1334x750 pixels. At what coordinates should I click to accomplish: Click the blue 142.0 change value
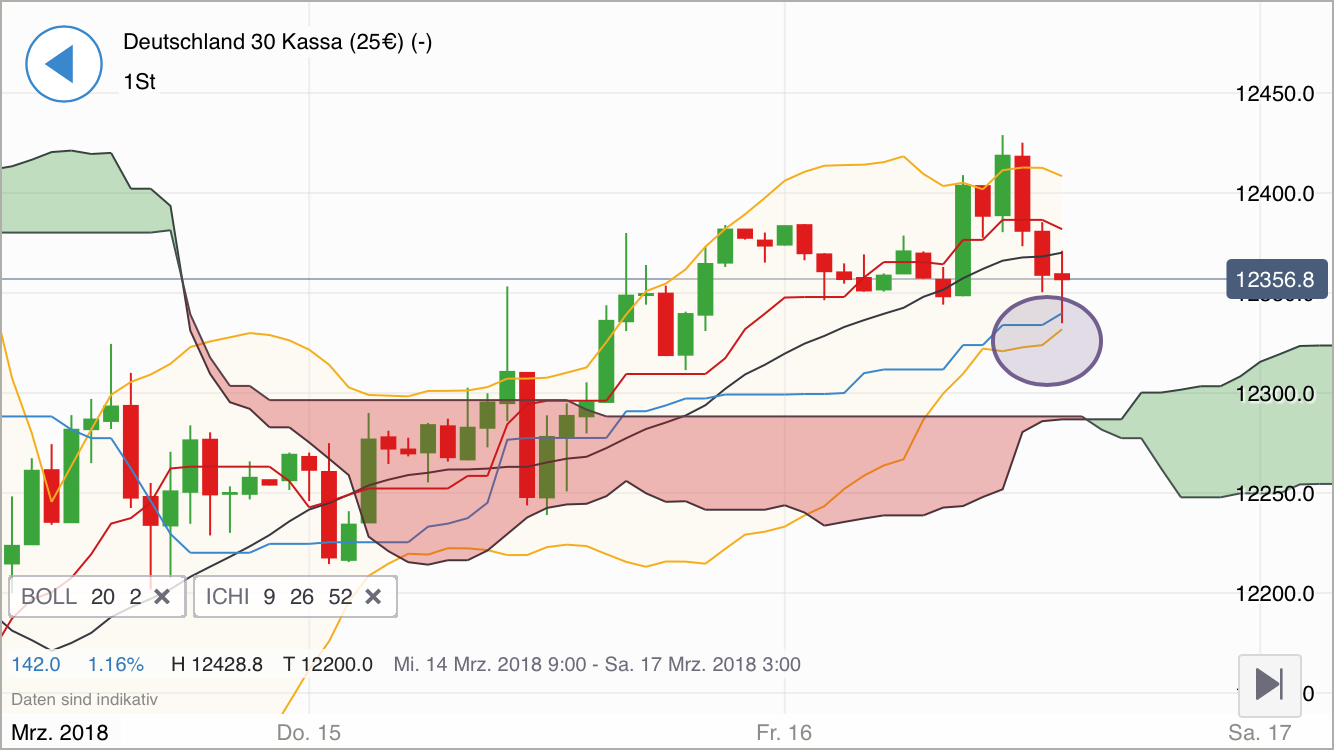point(35,662)
